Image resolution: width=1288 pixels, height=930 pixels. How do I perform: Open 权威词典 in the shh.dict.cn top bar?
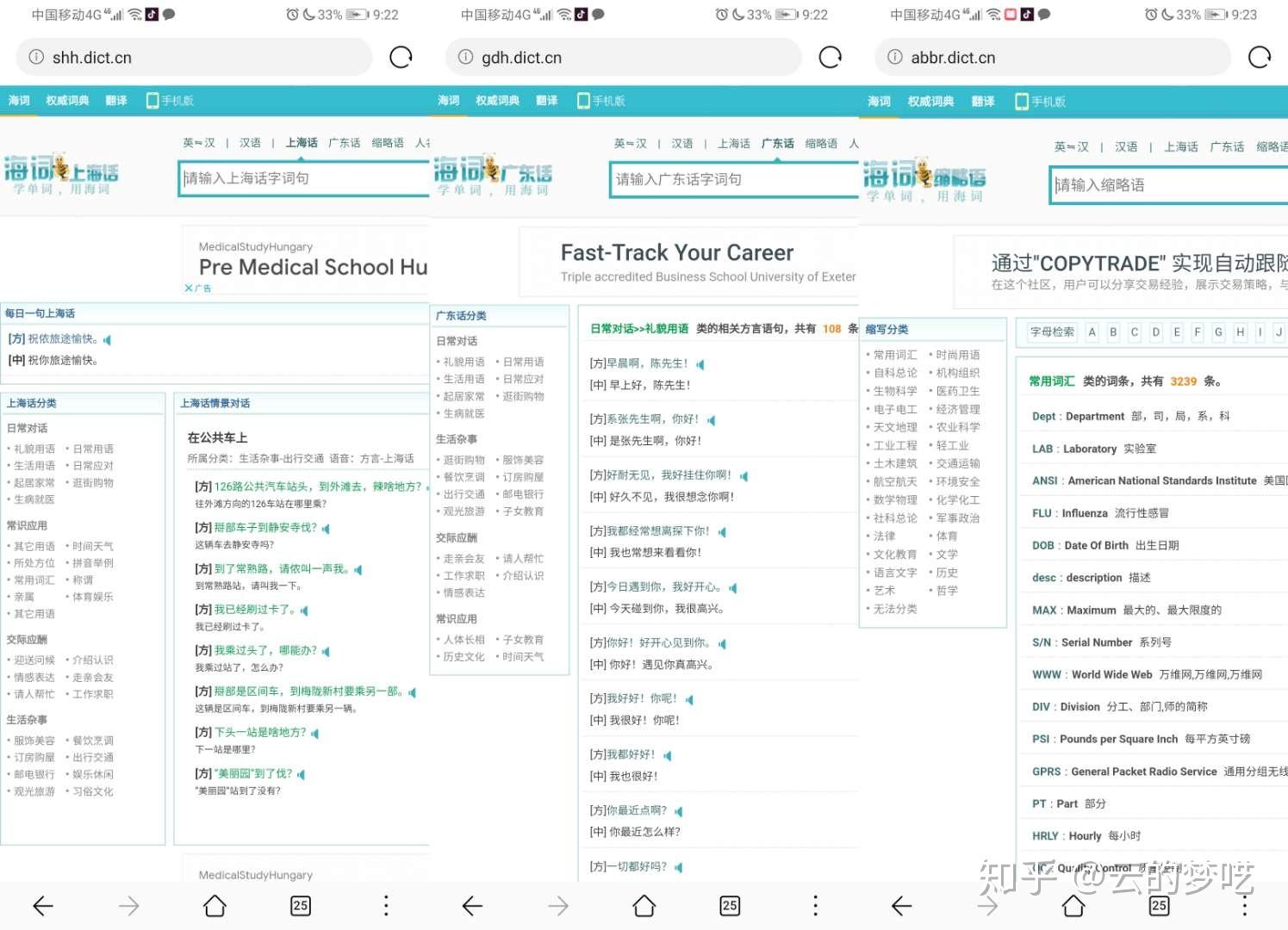pos(67,101)
